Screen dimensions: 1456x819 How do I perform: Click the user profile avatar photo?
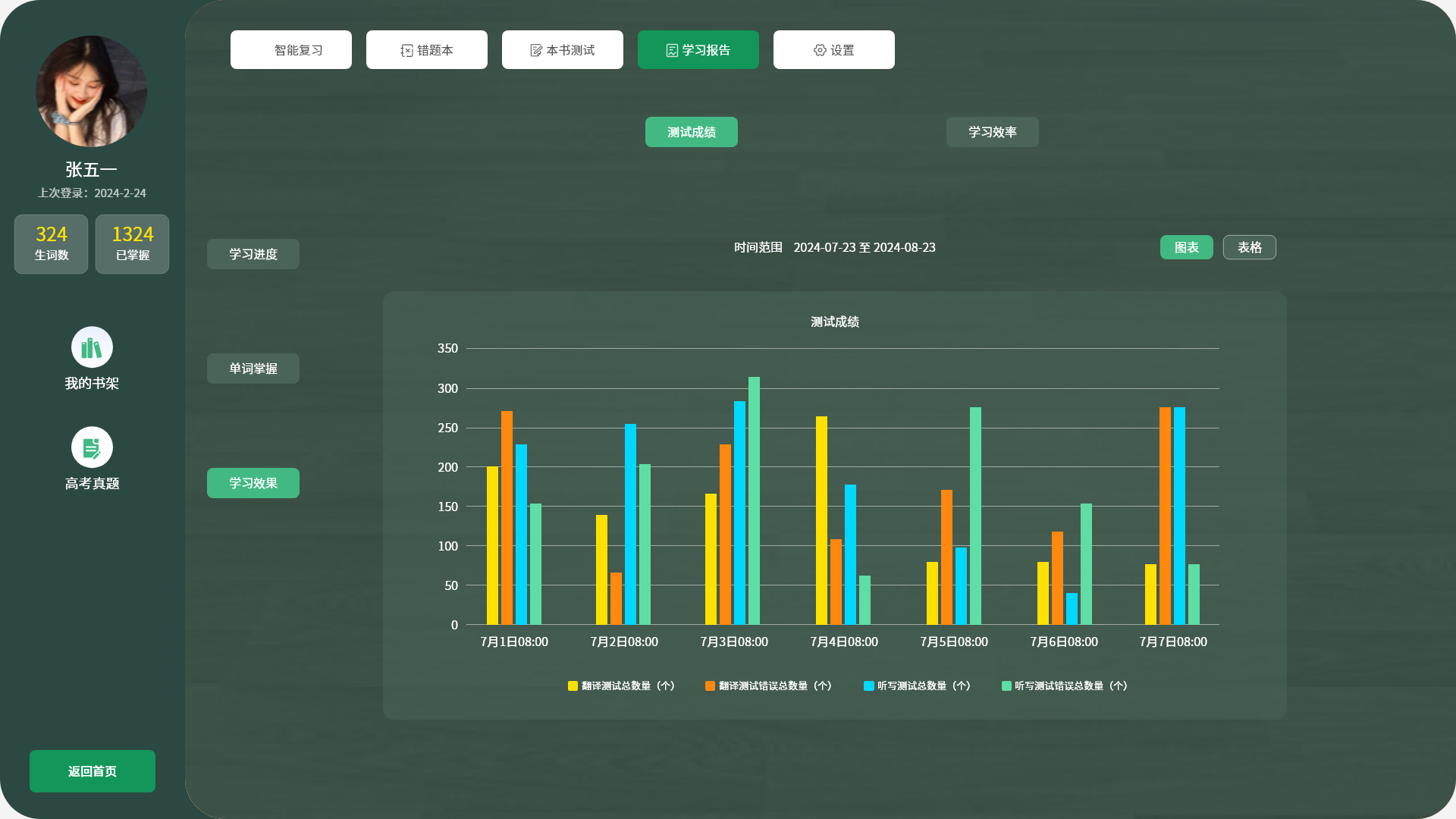(92, 91)
